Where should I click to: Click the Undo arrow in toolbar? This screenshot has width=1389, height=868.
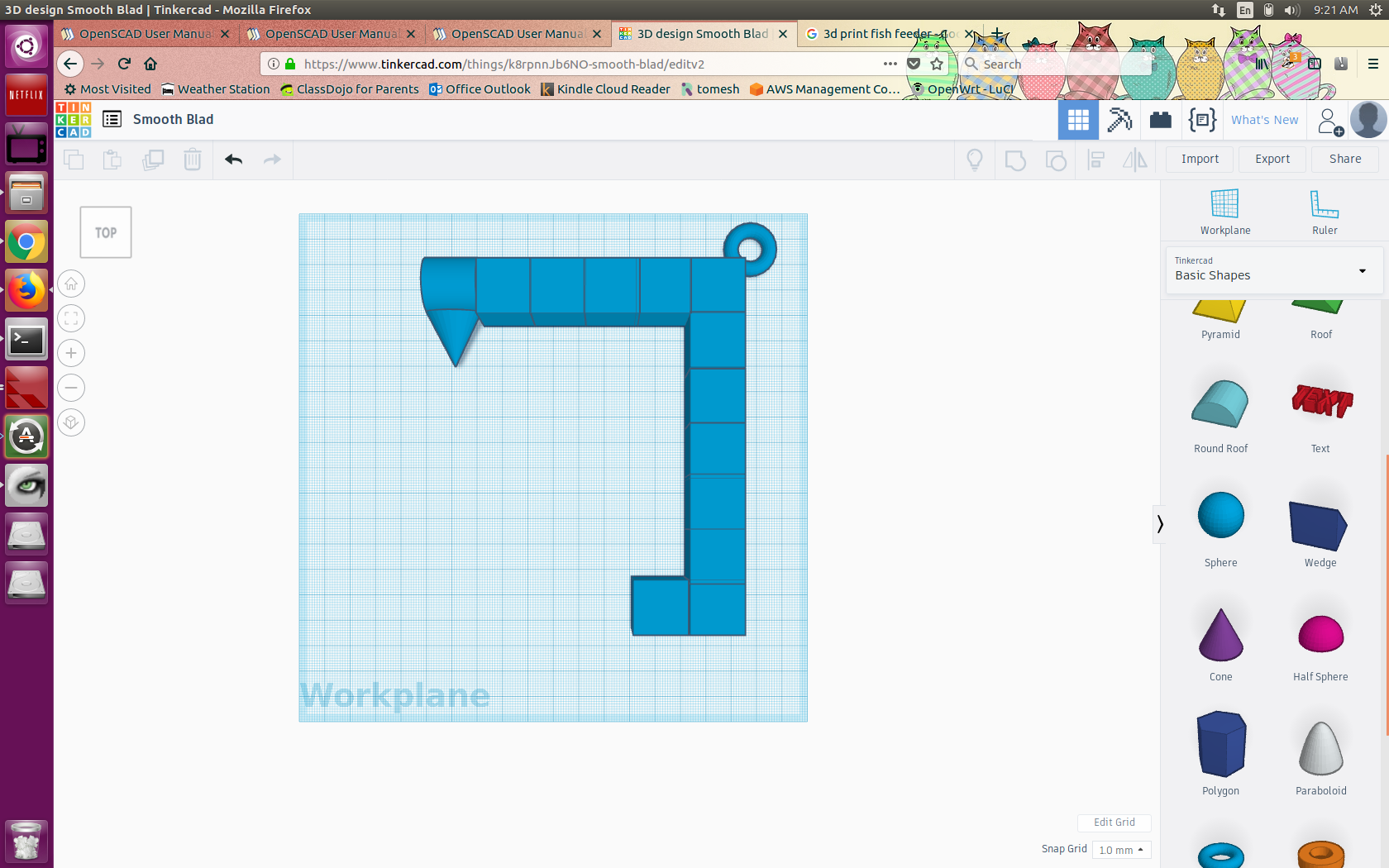(x=233, y=160)
